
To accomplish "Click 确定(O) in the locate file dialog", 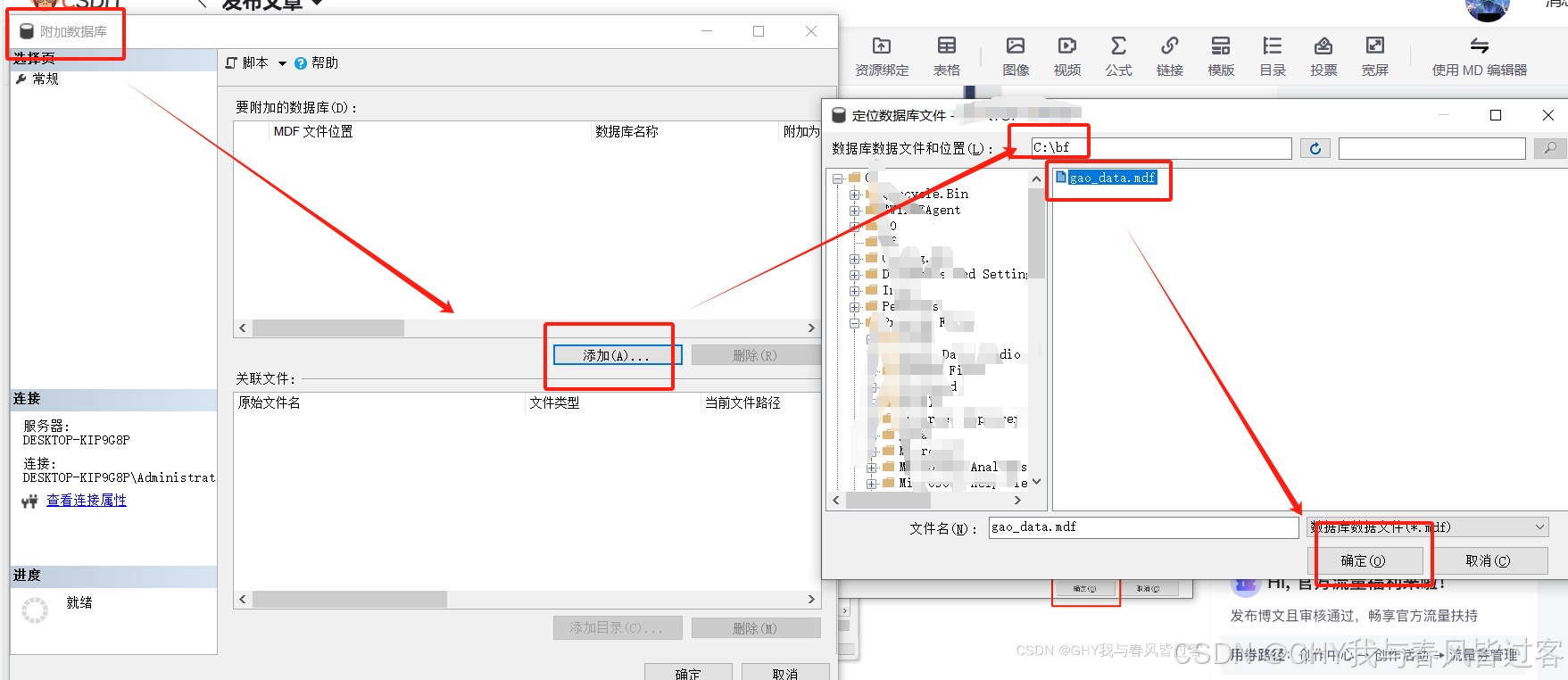I will (x=1365, y=560).
